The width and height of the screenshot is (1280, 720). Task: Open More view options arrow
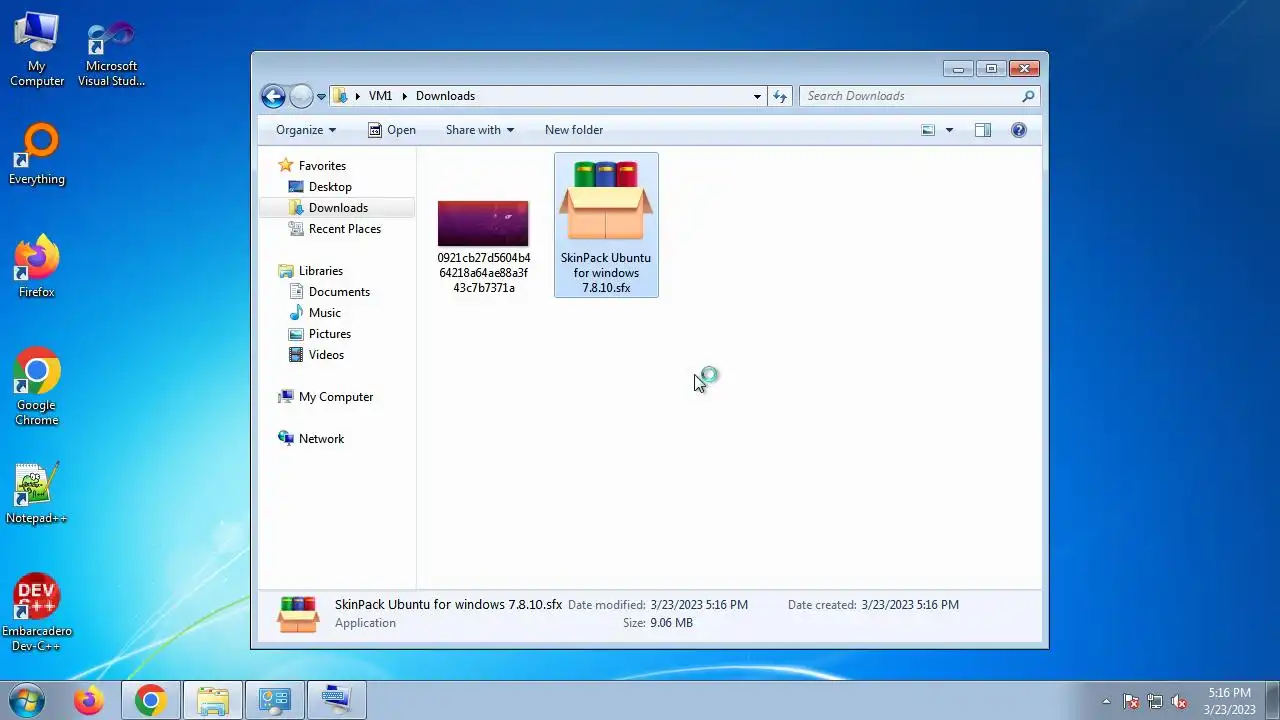[x=949, y=130]
